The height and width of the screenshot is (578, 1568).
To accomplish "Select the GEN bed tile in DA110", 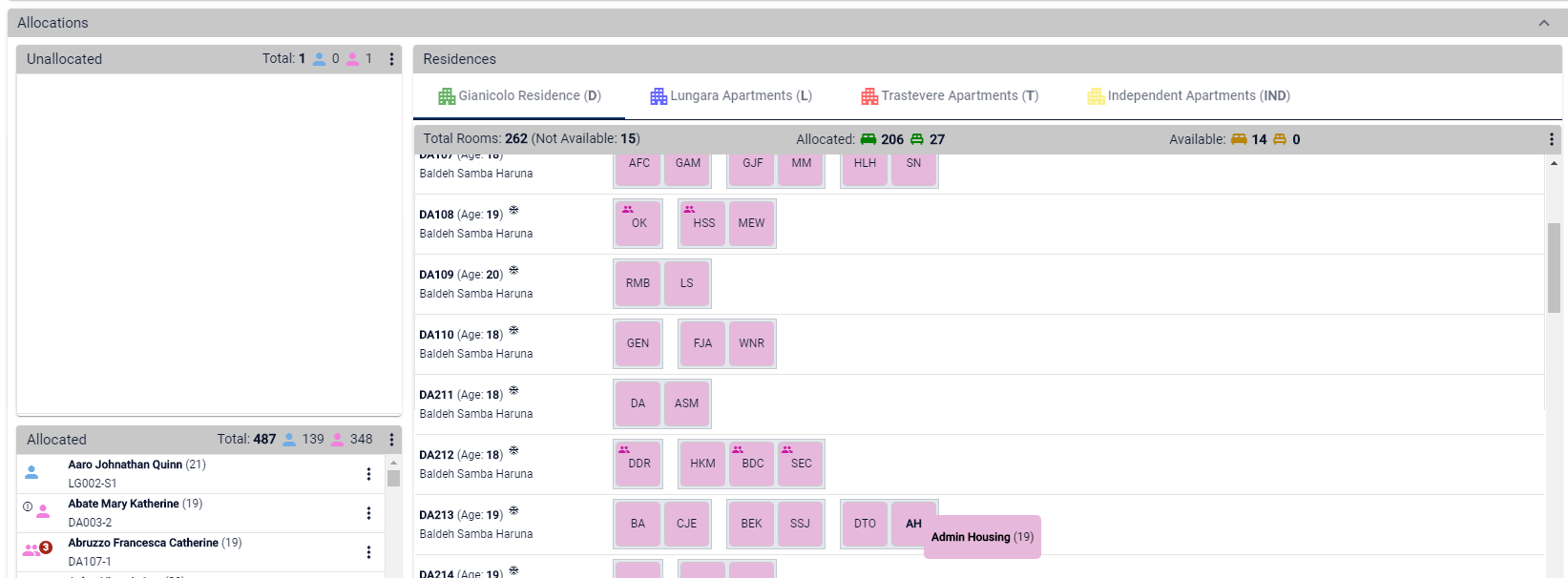I will (638, 343).
